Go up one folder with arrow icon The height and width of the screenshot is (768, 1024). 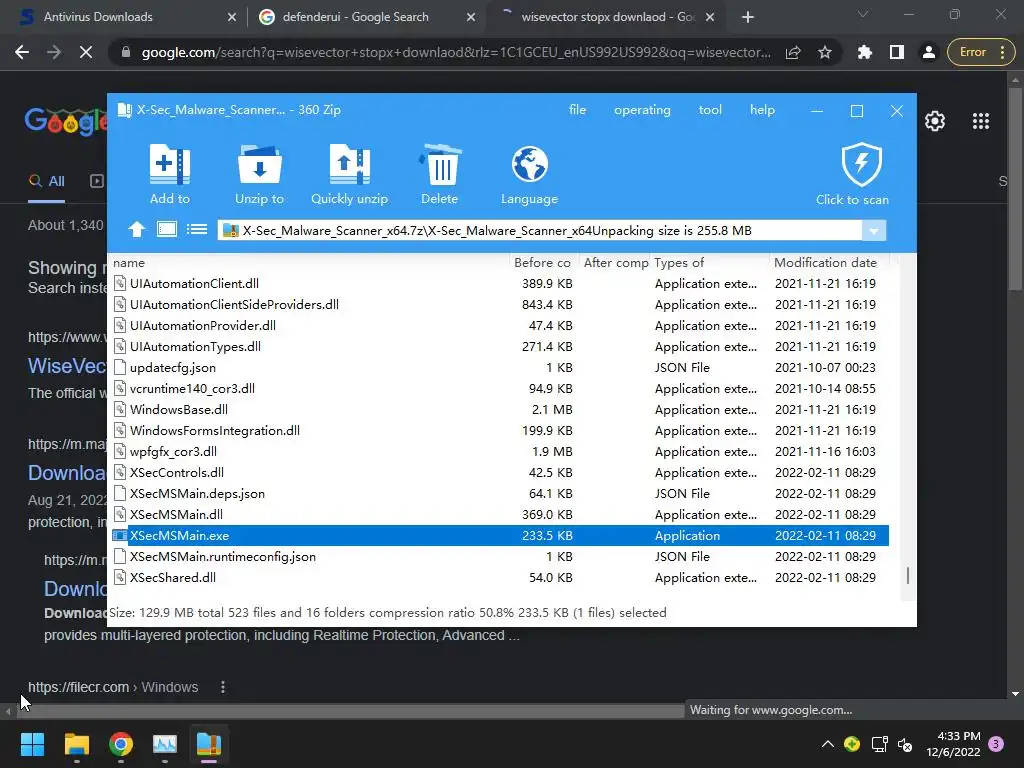pyautogui.click(x=136, y=230)
